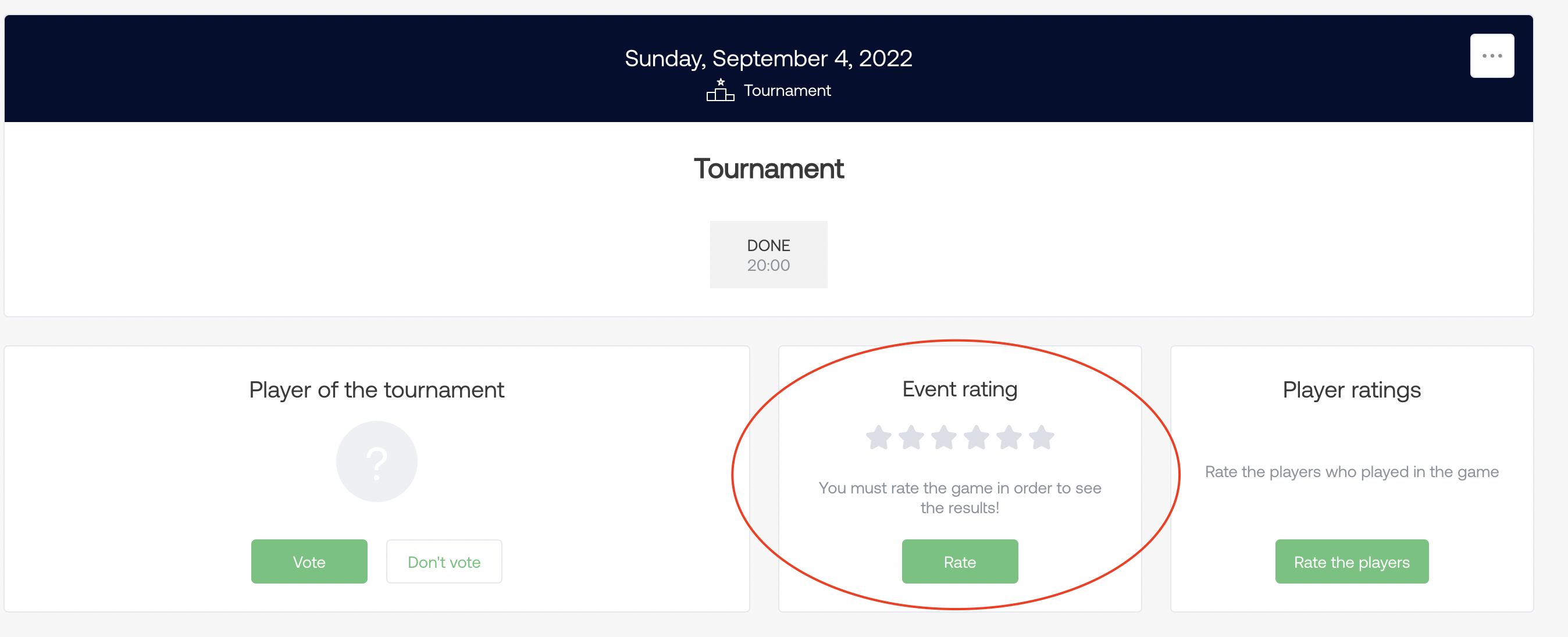
Task: Select the fifth event rating star
Action: click(1009, 438)
